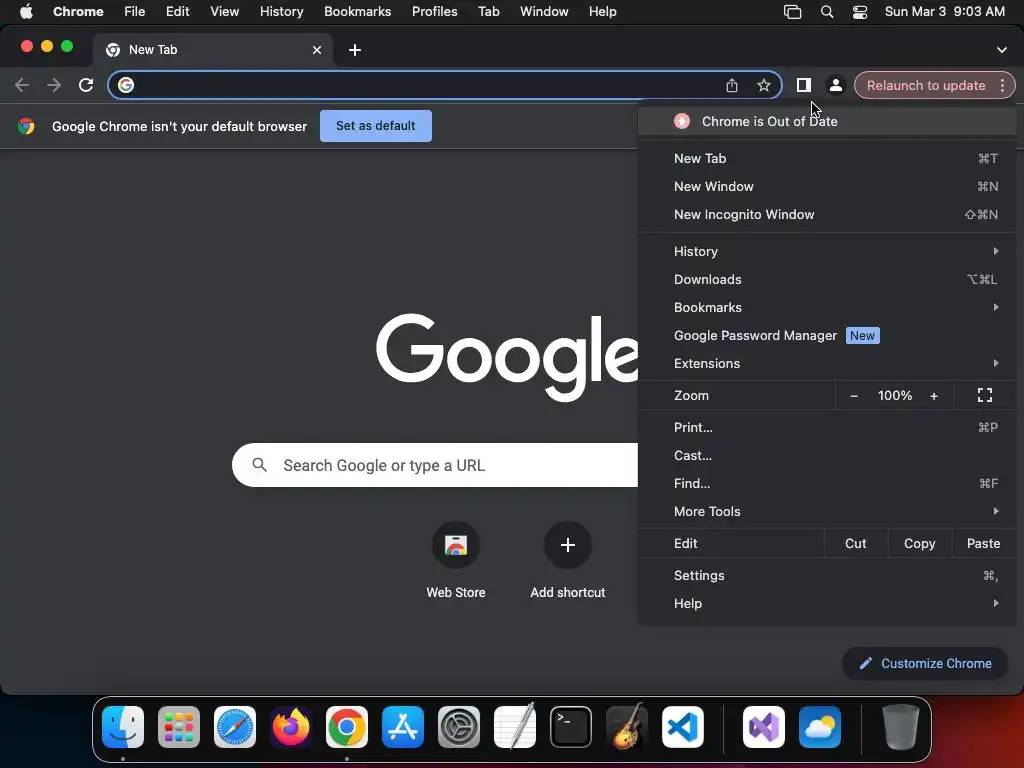Viewport: 1024px width, 768px height.
Task: Open the side panel icon
Action: [803, 85]
